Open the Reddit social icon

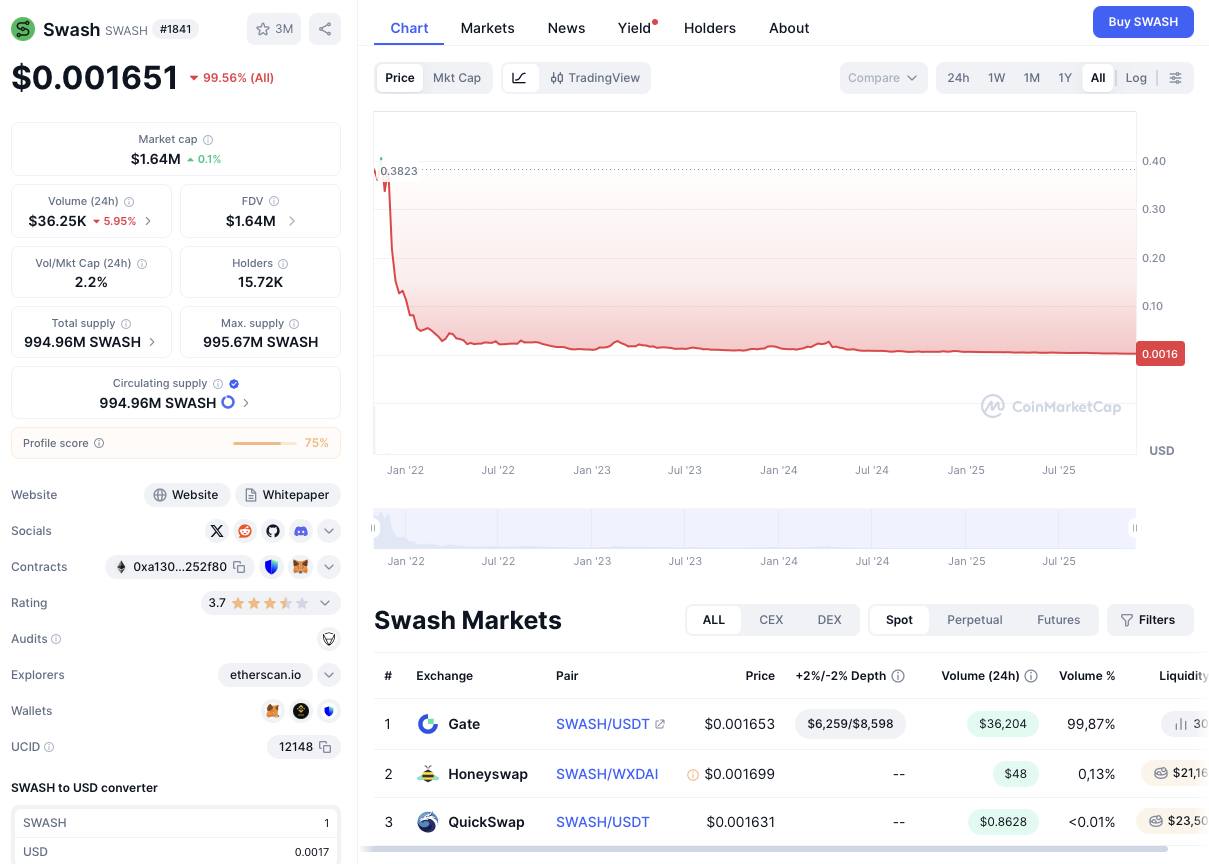[x=245, y=531]
